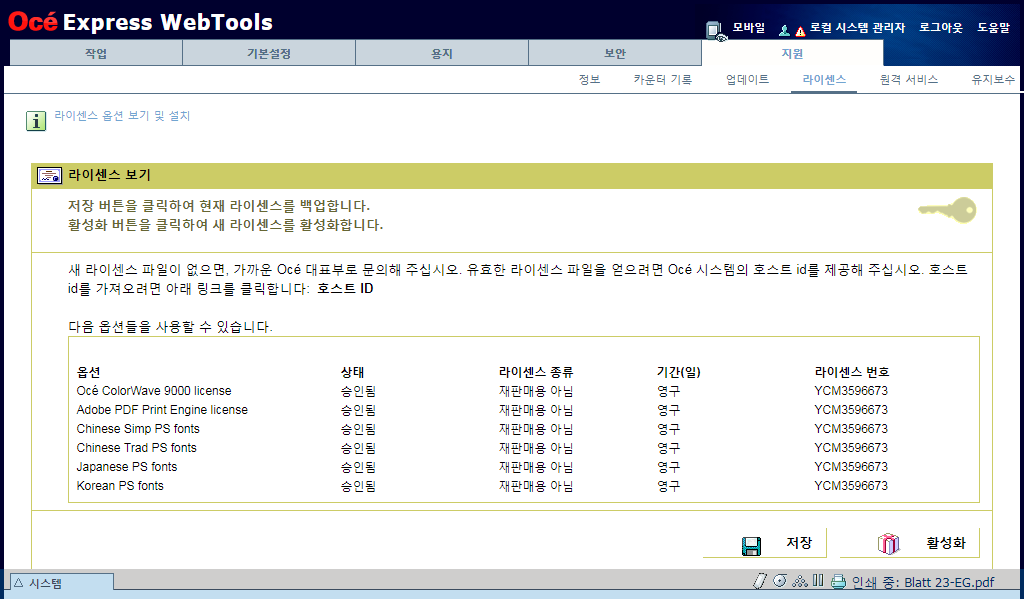1024x599 pixels.
Task: Click the 라이센스 보기 section header
Action: (512, 176)
